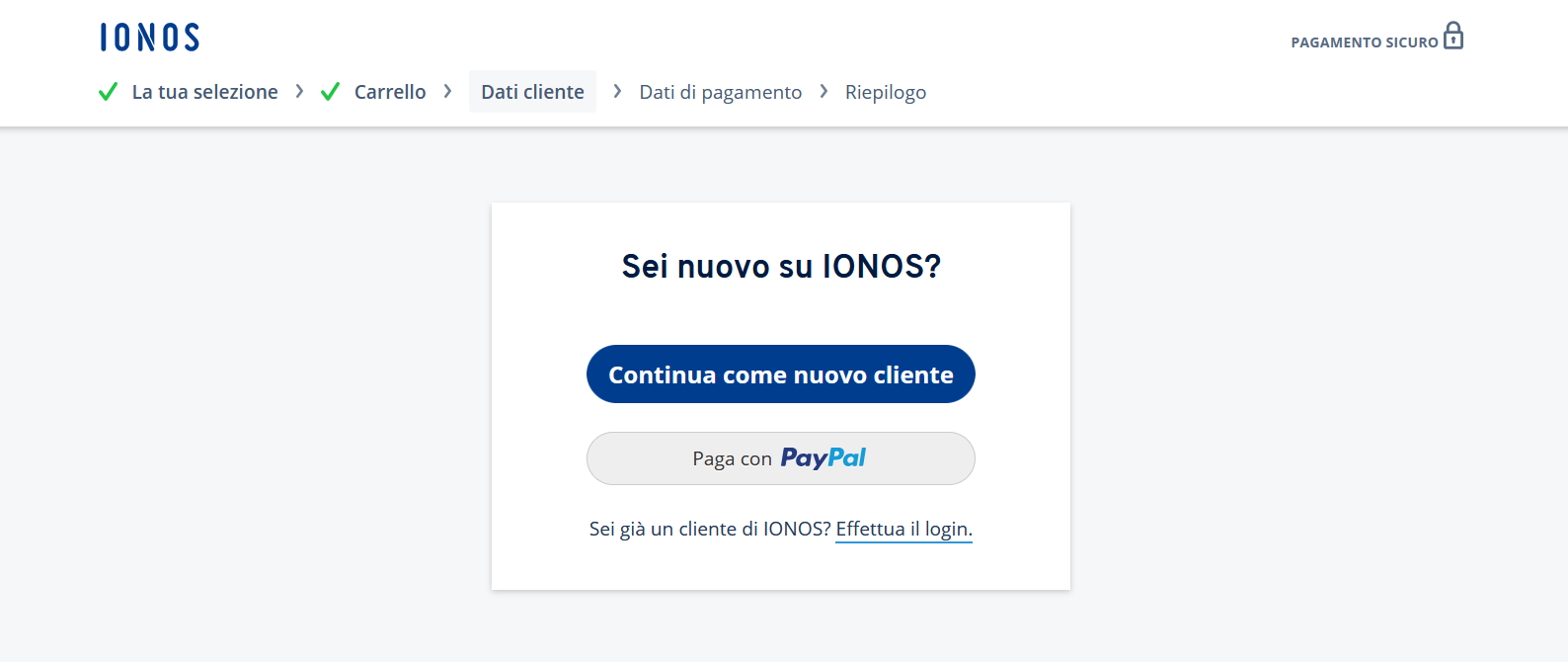Click the chevron after Carrello
Screen dimensions: 1568x662
[x=447, y=91]
